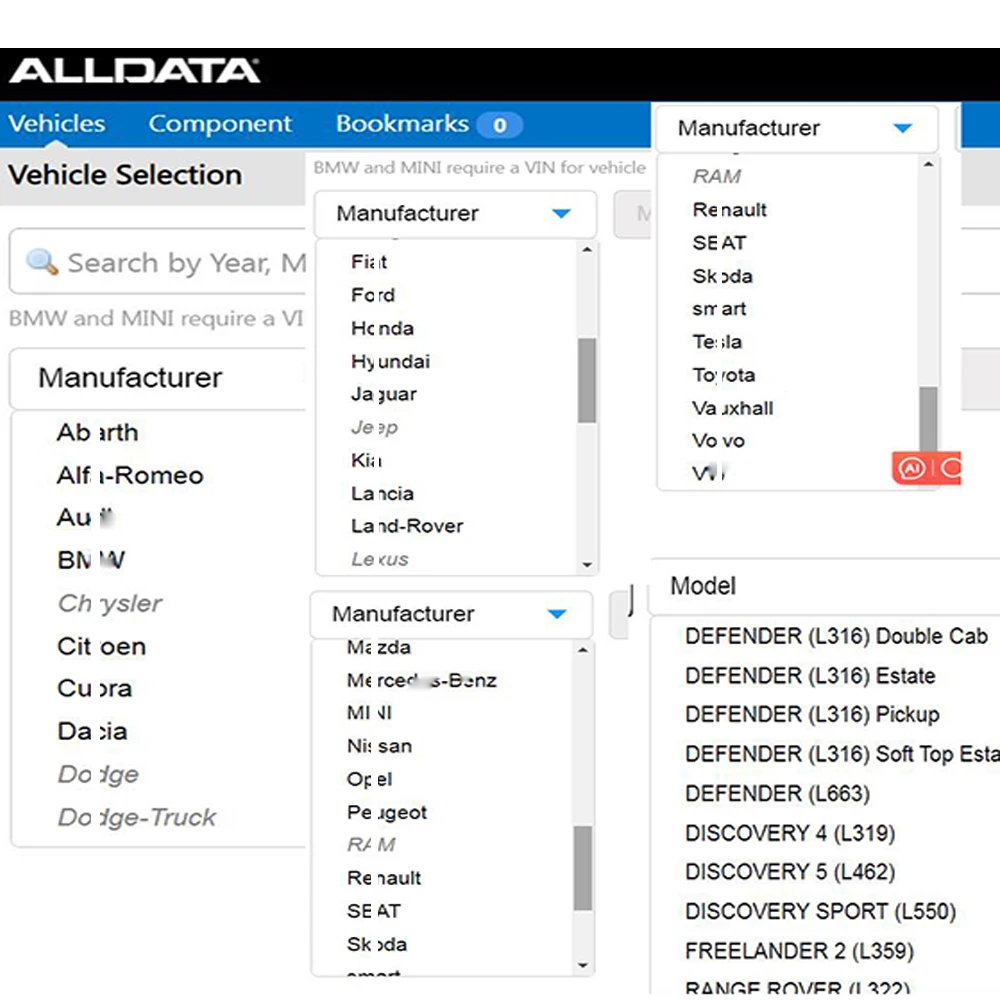This screenshot has height=1000, width=1000.
Task: Select DEFENDER (L316) Pickup model
Action: pos(812,715)
